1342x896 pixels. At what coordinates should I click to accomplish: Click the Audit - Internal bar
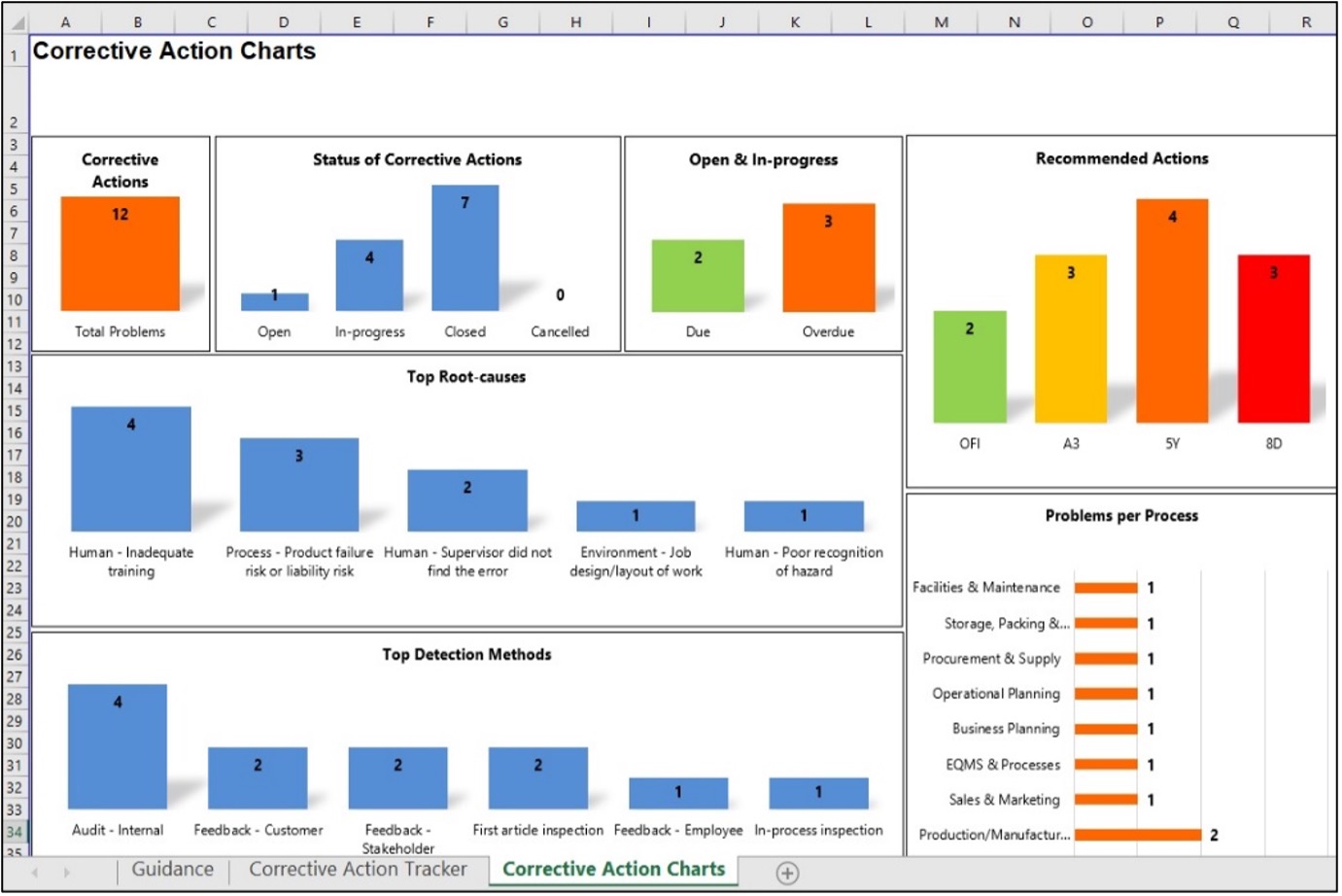tap(118, 746)
